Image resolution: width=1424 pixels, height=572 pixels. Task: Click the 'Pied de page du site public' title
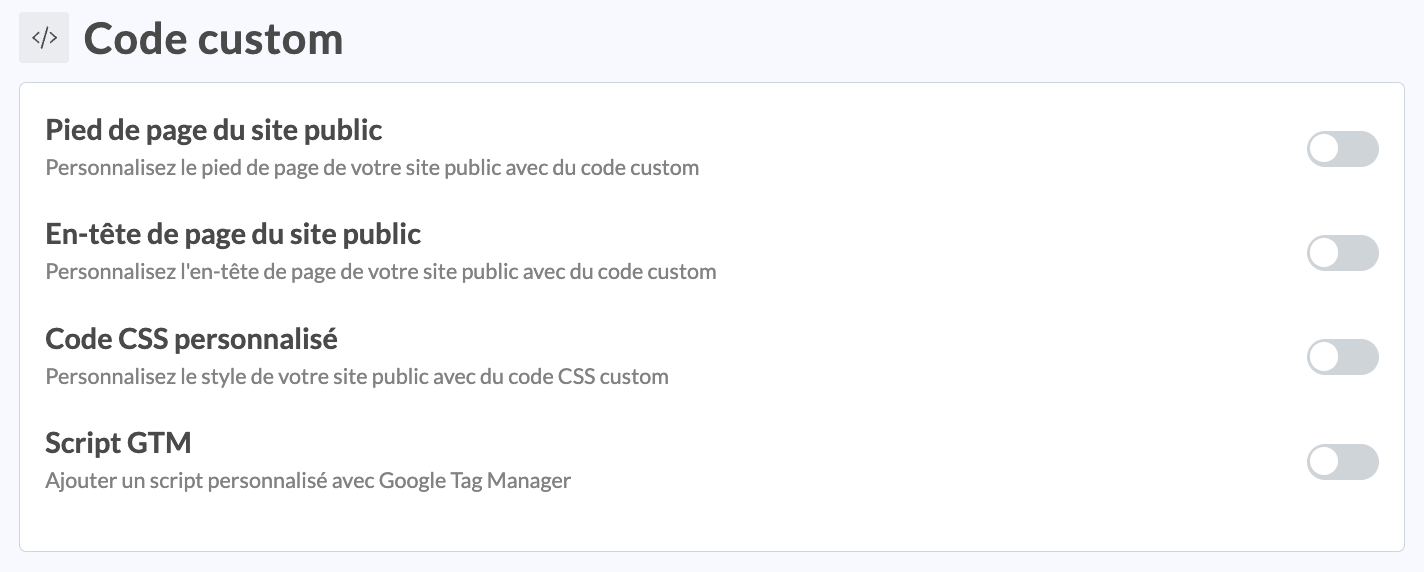point(213,130)
